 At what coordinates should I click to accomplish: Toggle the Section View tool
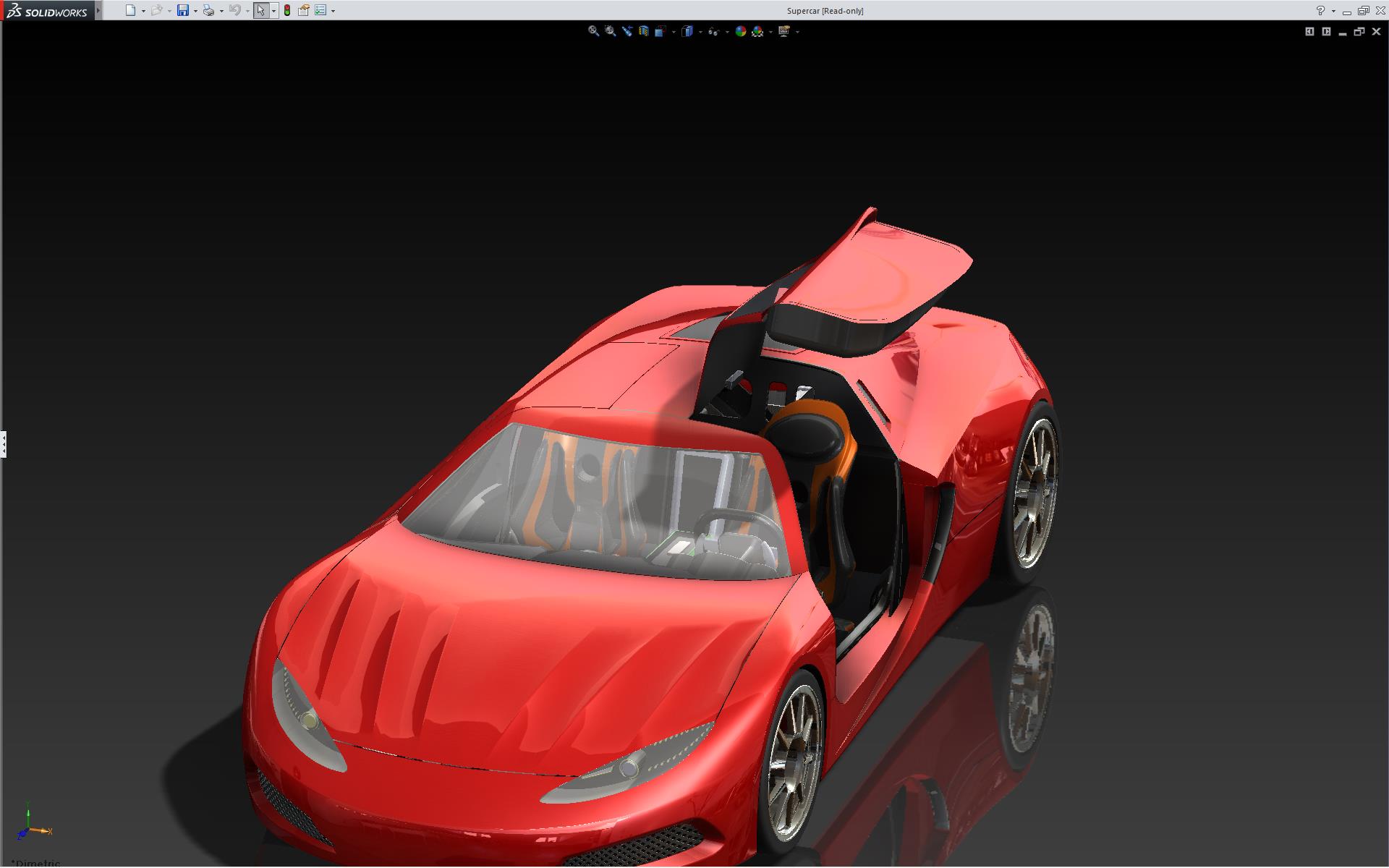[643, 31]
